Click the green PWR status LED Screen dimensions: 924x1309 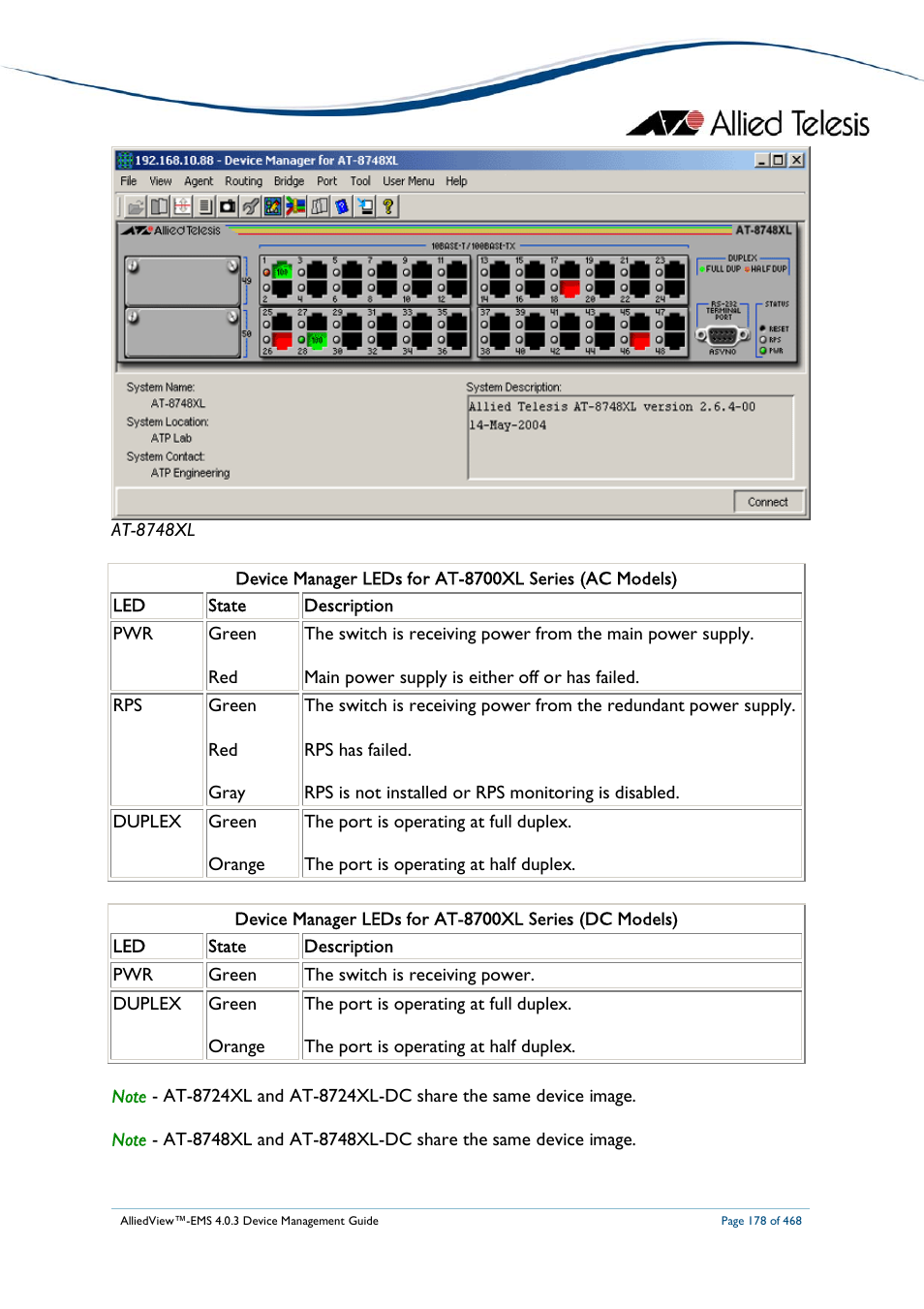pos(763,351)
